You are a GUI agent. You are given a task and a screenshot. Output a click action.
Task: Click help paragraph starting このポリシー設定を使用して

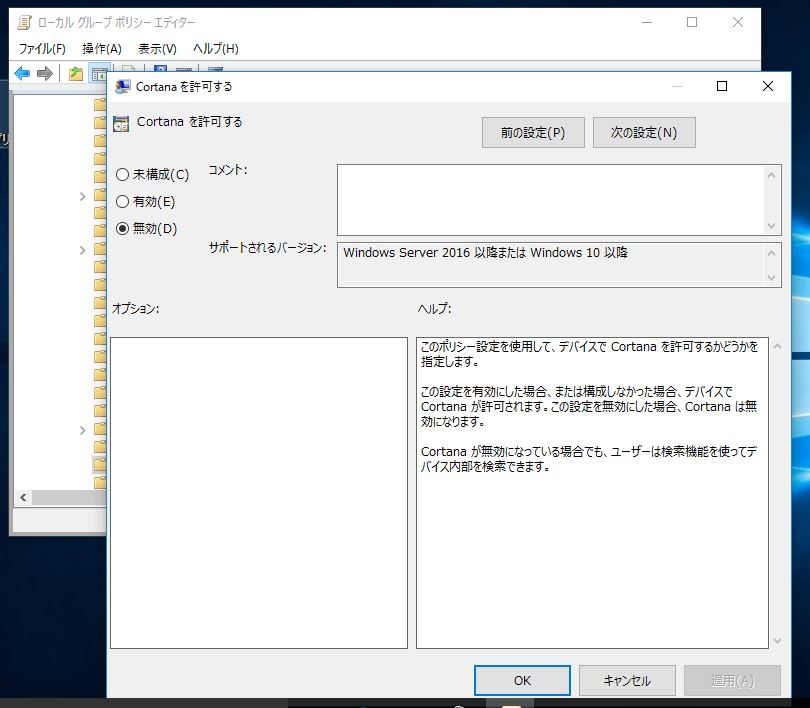click(x=589, y=354)
